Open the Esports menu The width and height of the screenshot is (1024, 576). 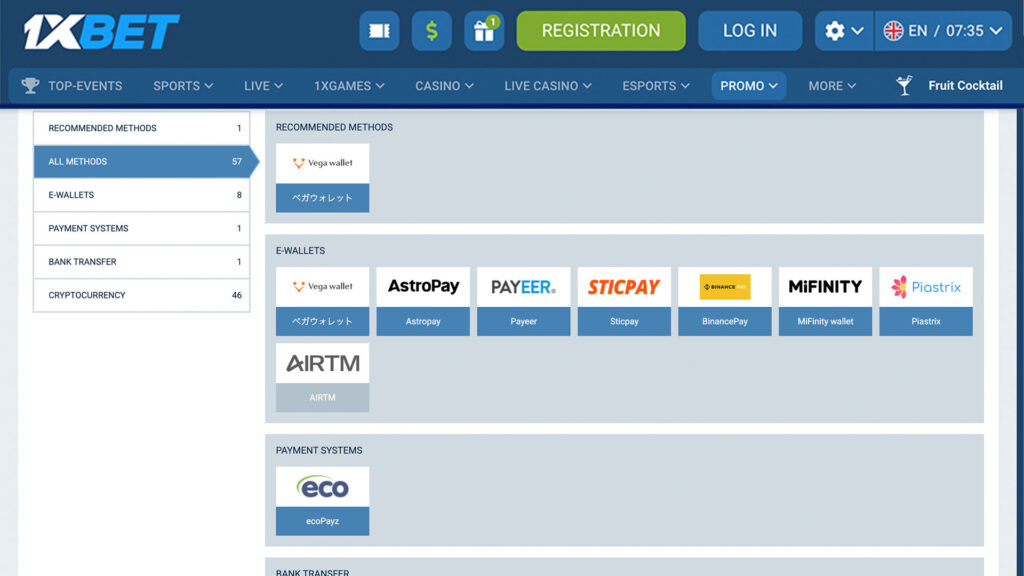point(656,86)
